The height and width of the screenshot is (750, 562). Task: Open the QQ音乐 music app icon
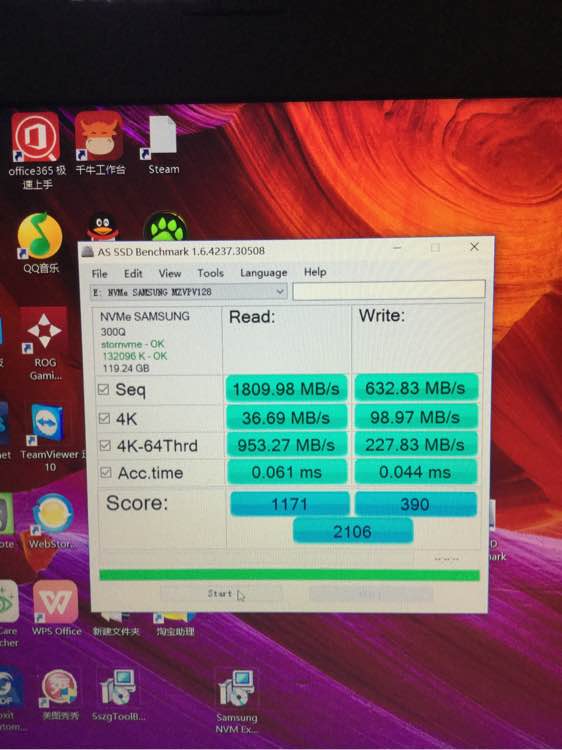click(40, 243)
